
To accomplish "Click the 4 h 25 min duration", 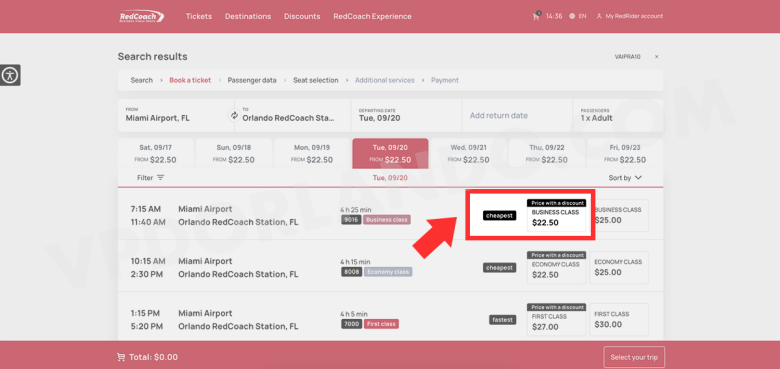I will [x=356, y=209].
